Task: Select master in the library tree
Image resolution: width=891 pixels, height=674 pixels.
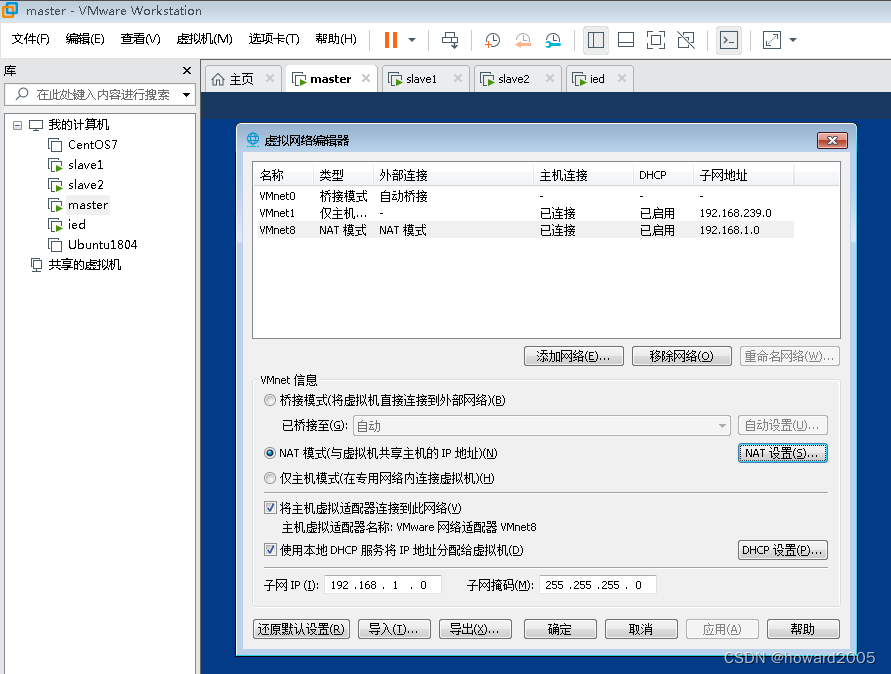Action: [88, 205]
